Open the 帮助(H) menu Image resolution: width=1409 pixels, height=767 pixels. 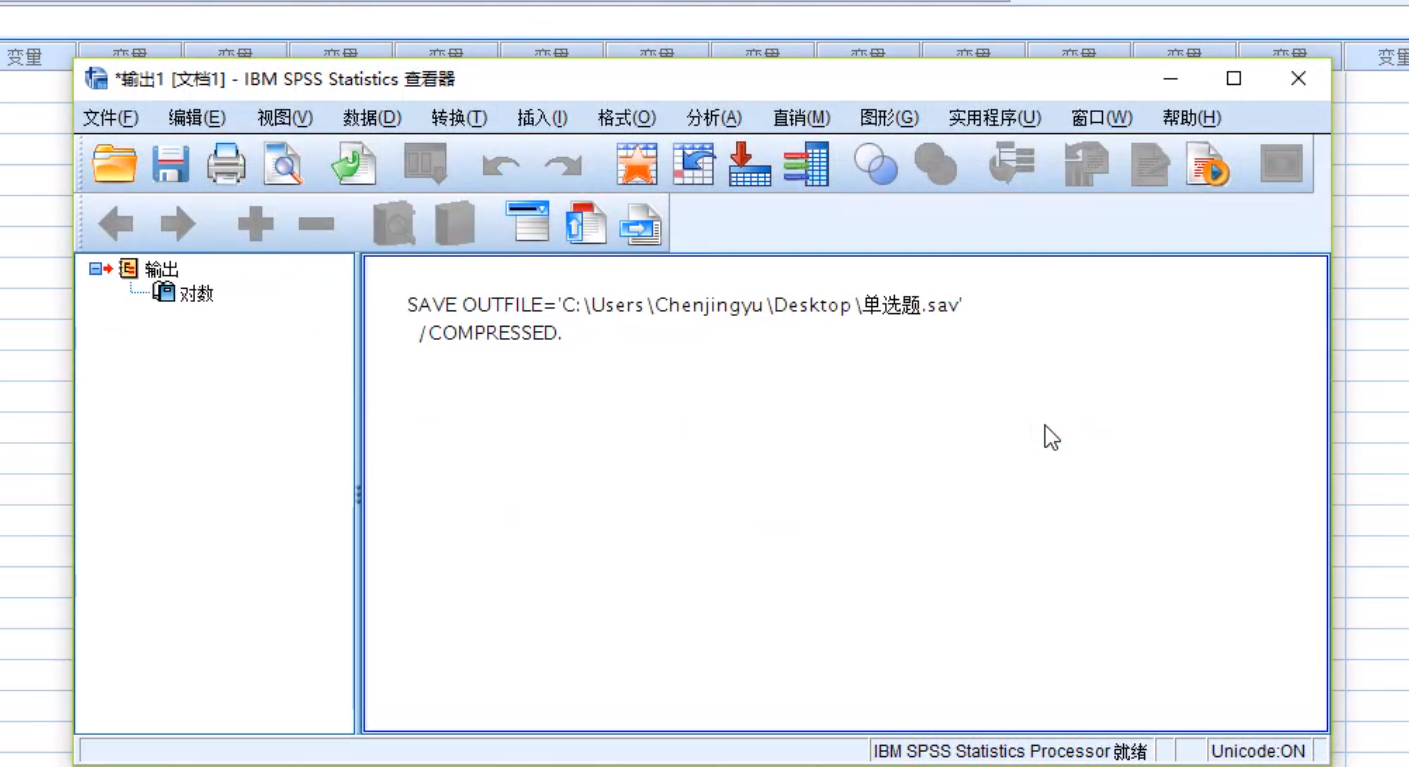[1192, 118]
